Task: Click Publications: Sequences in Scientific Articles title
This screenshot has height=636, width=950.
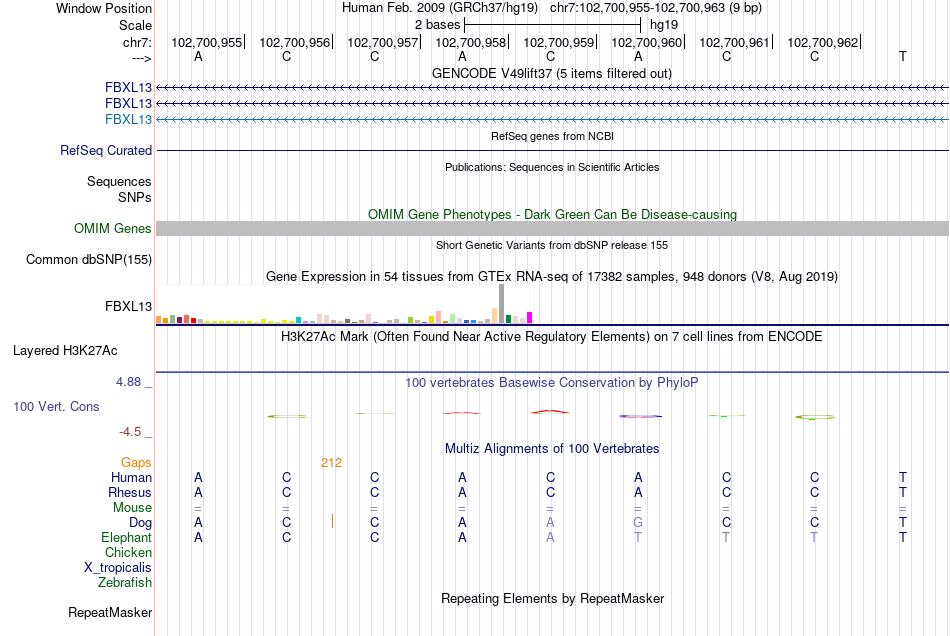Action: (x=552, y=167)
